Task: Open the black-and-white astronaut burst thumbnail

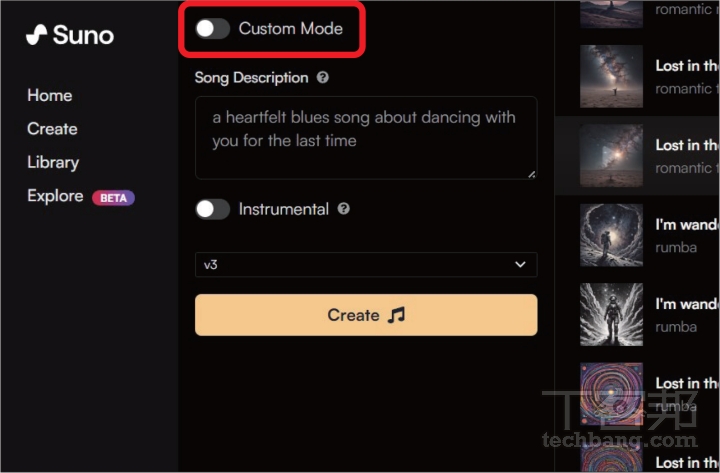Action: pos(611,315)
